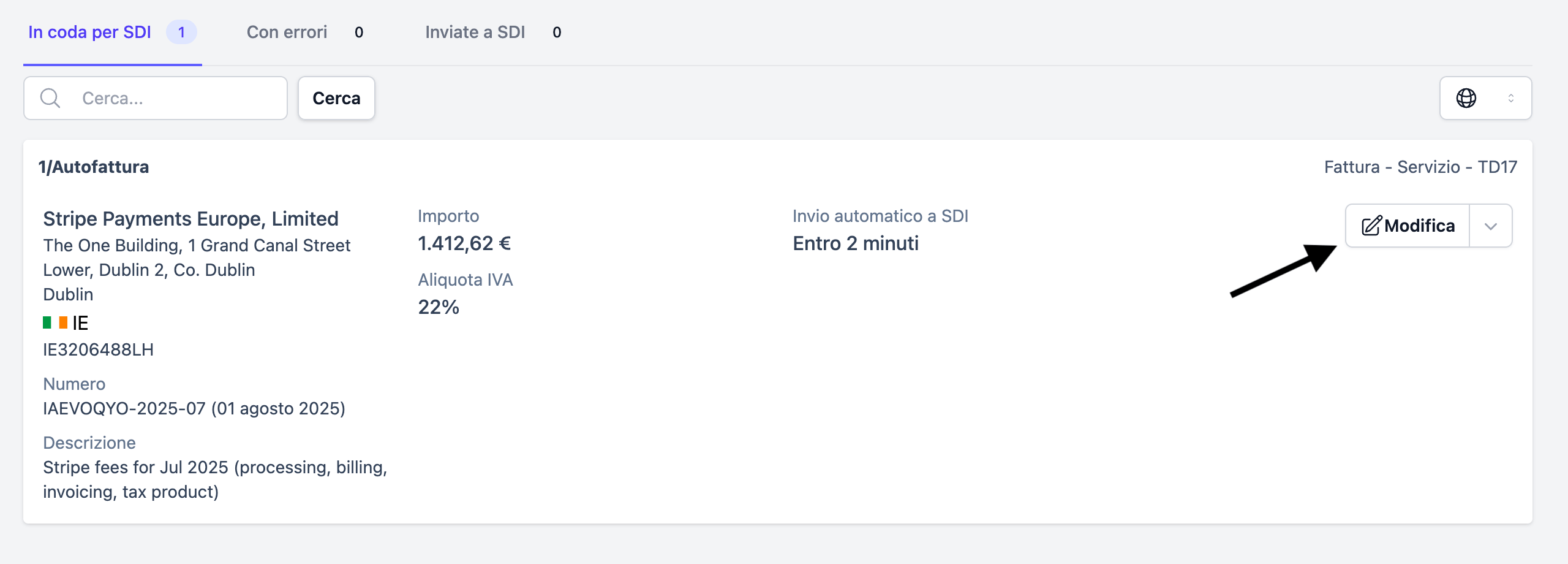
Task: Select the Inviate a SDI tab
Action: pos(493,32)
